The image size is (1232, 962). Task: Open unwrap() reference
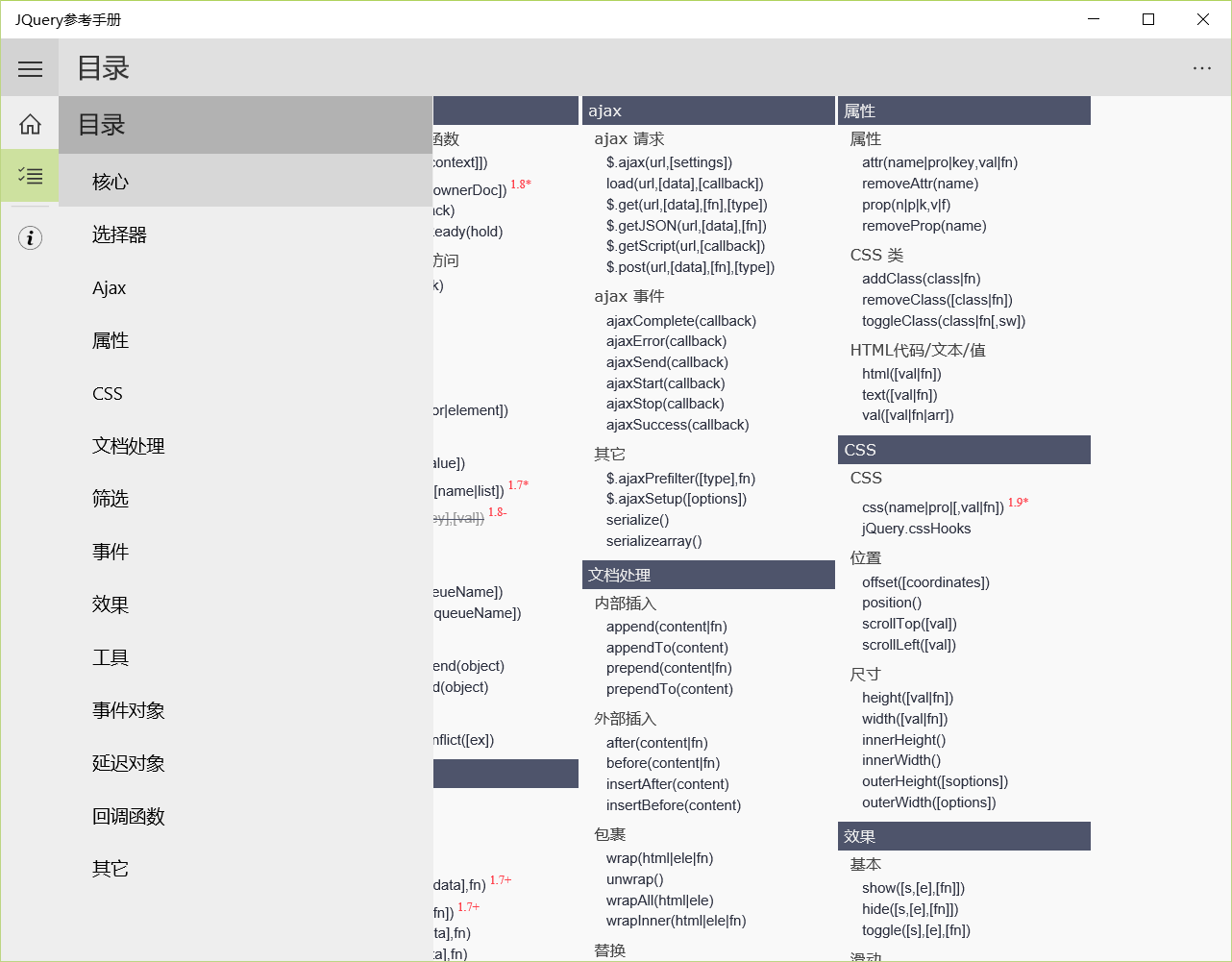tap(635, 879)
